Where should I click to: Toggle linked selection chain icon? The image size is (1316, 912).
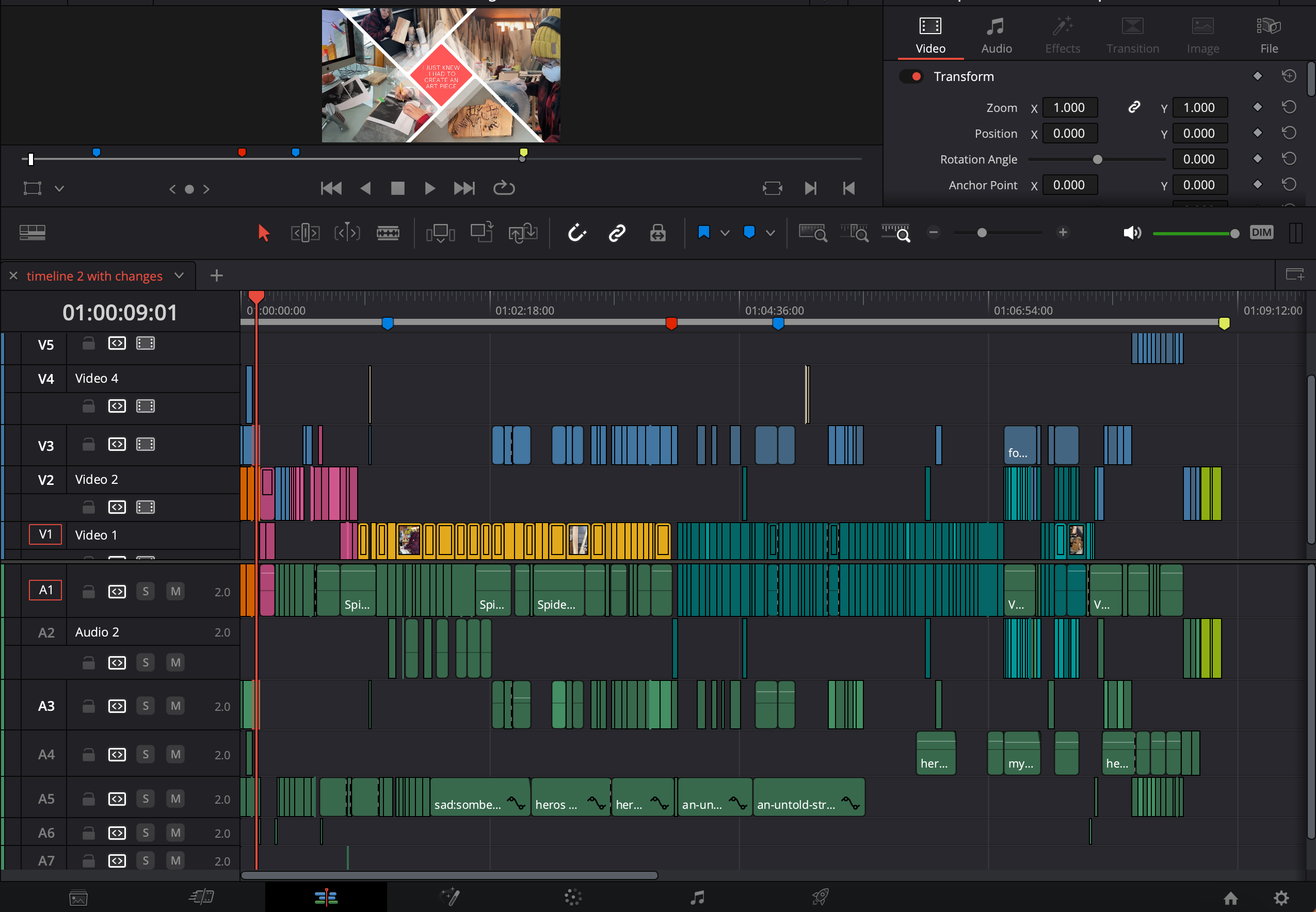pyautogui.click(x=617, y=233)
